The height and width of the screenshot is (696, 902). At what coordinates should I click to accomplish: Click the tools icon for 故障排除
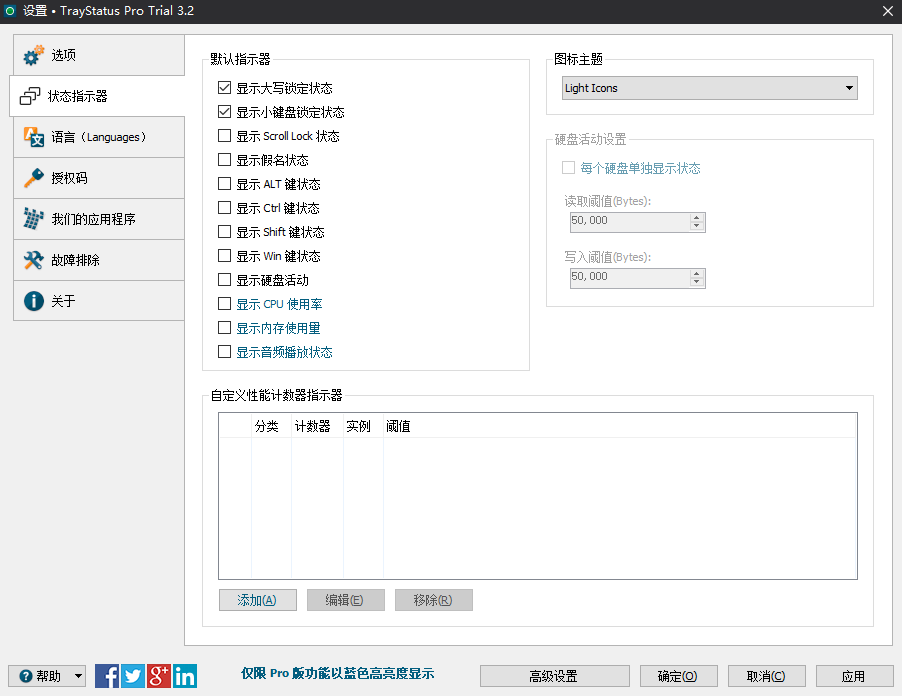pyautogui.click(x=34, y=260)
